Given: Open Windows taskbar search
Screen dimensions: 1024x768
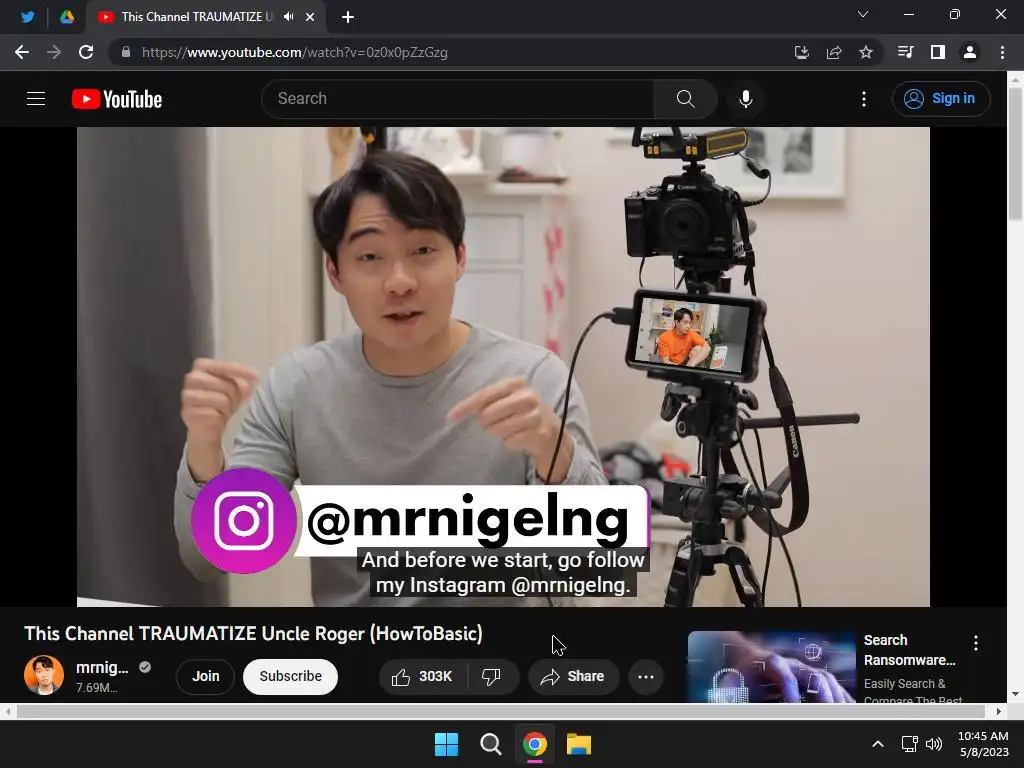Looking at the screenshot, I should point(490,744).
